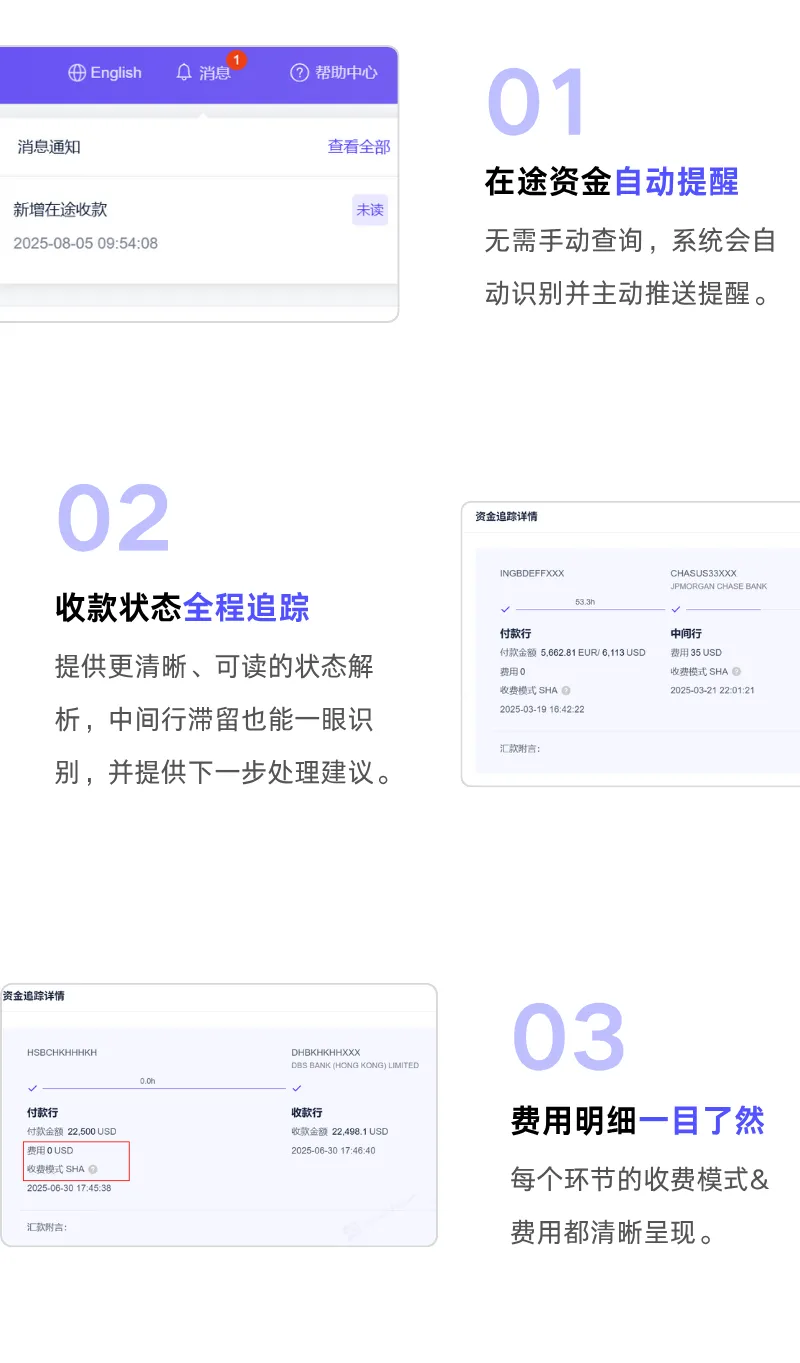Image resolution: width=800 pixels, height=1363 pixels.
Task: Click info icon beside 付款行 收费模式 SHA
Action: [565, 689]
